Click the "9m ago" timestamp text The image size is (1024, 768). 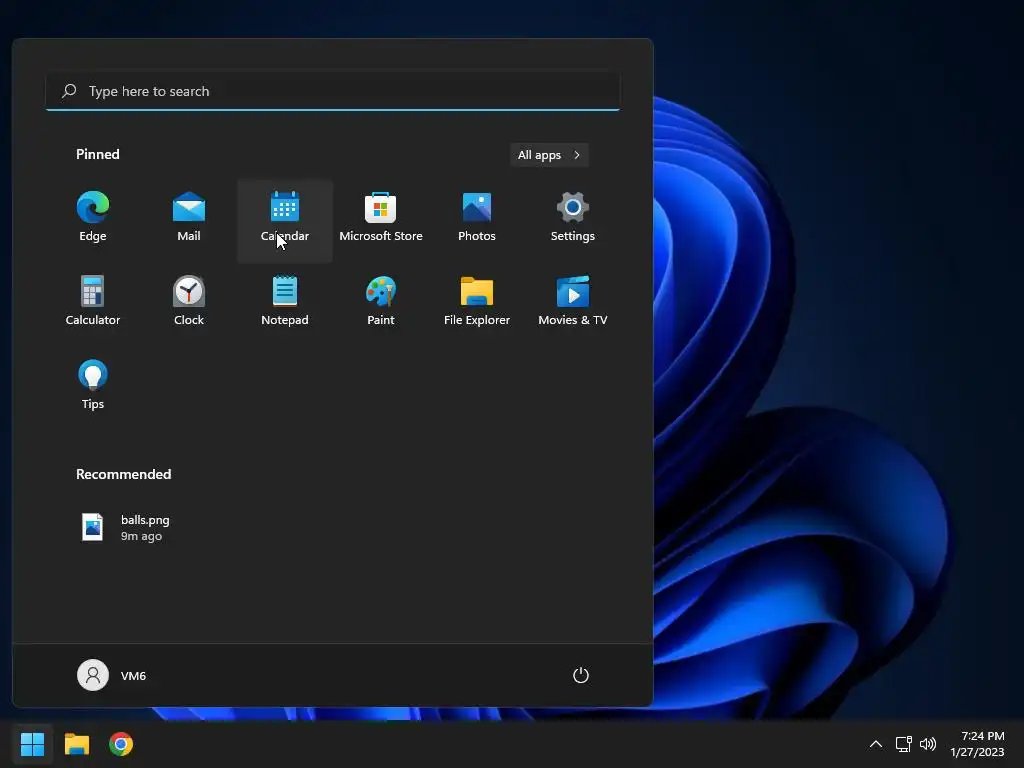tap(141, 536)
